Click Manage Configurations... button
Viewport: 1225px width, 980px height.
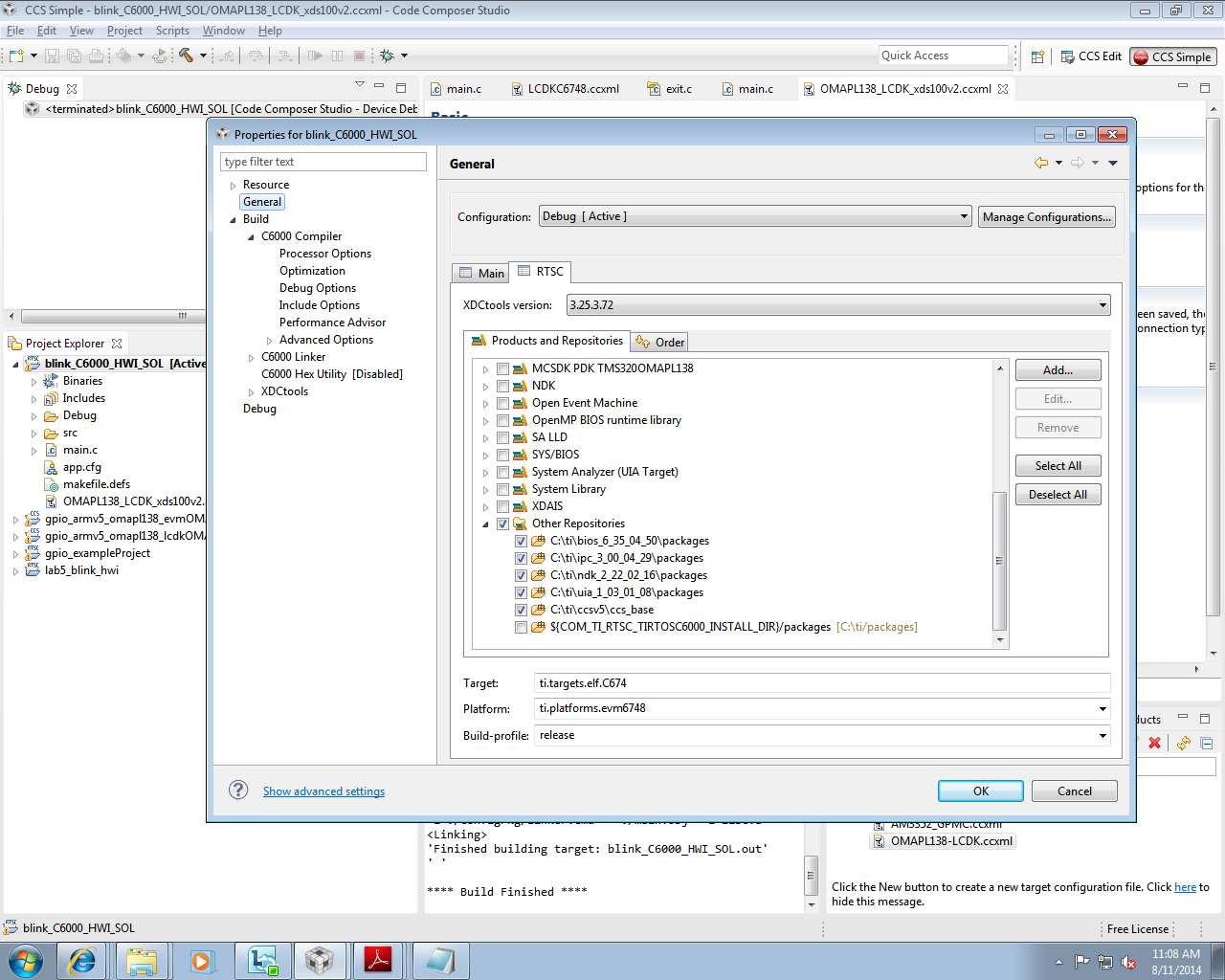point(1047,217)
